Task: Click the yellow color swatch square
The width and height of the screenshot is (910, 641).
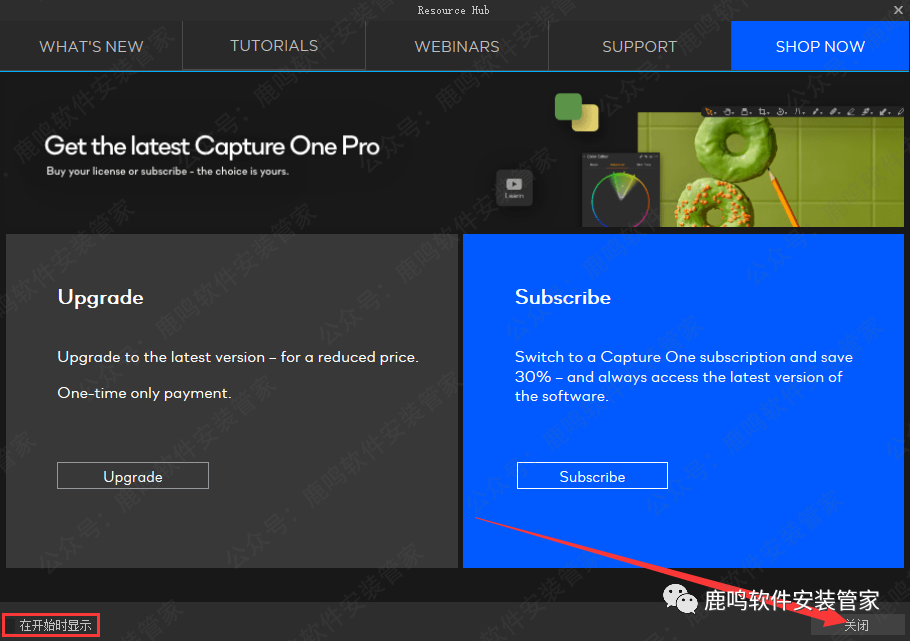Action: tap(585, 118)
